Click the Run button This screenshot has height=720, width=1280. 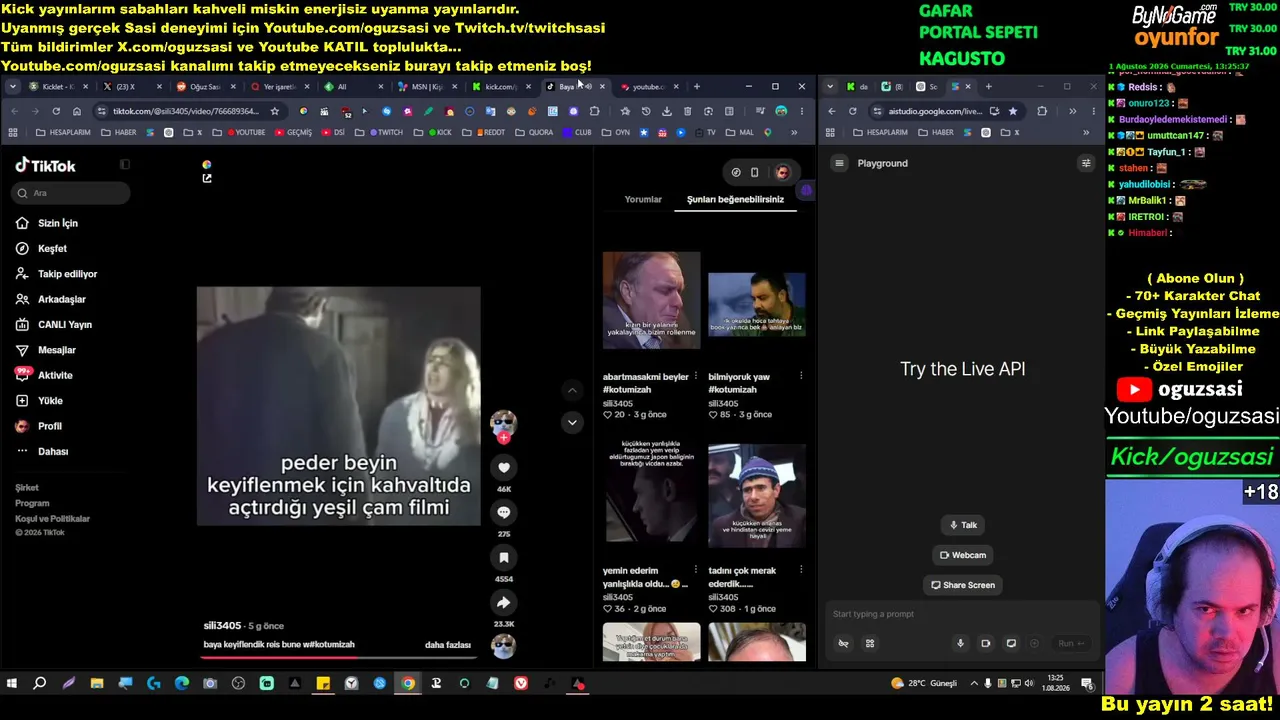[1071, 643]
